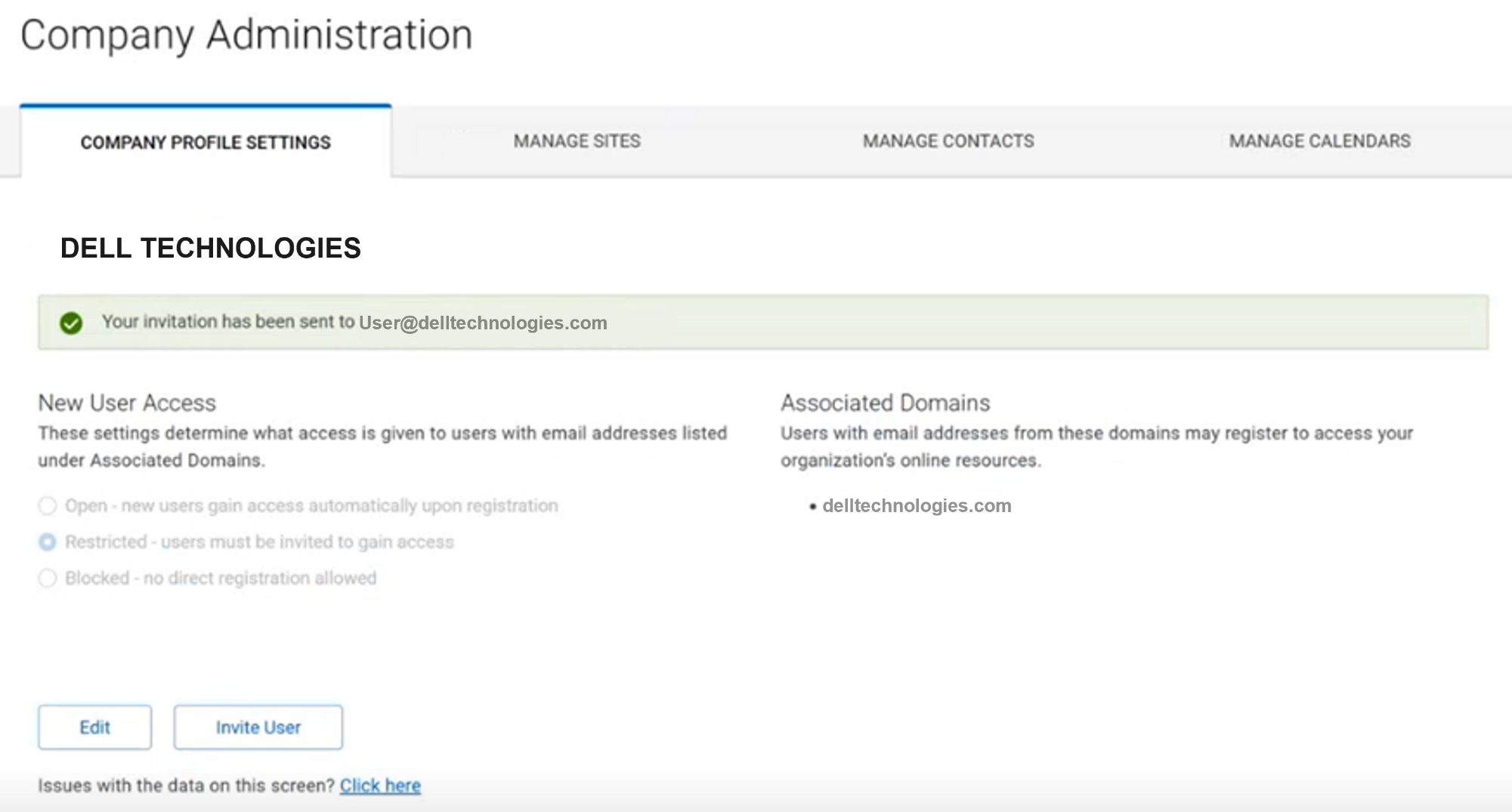Select the delltechnologies.com domain entry
The image size is (1512, 812).
[917, 505]
